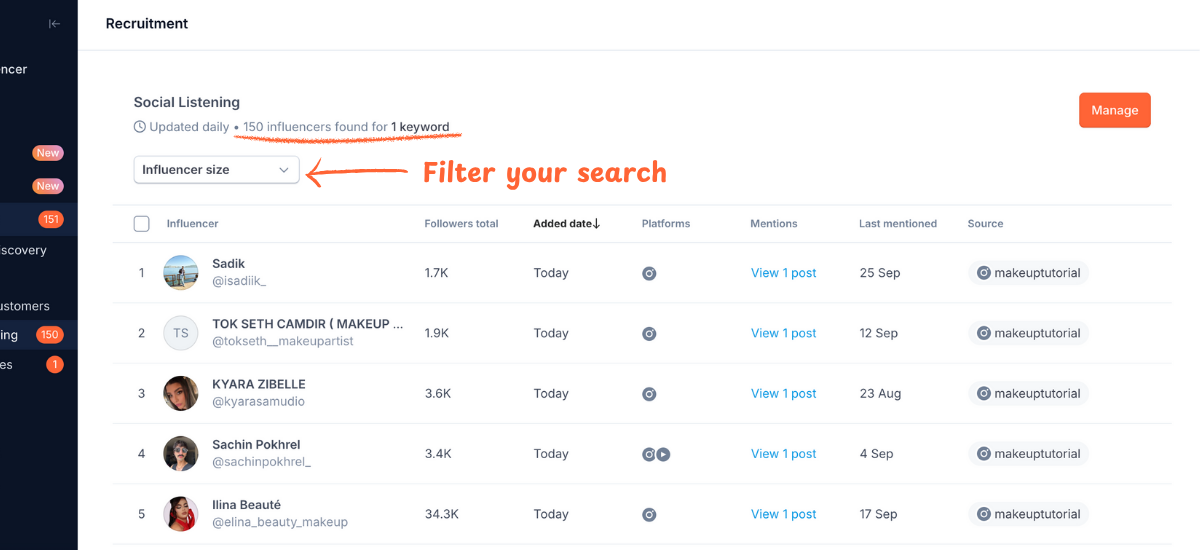Click the 1 keyword link
1200x550 pixels.
coord(420,127)
